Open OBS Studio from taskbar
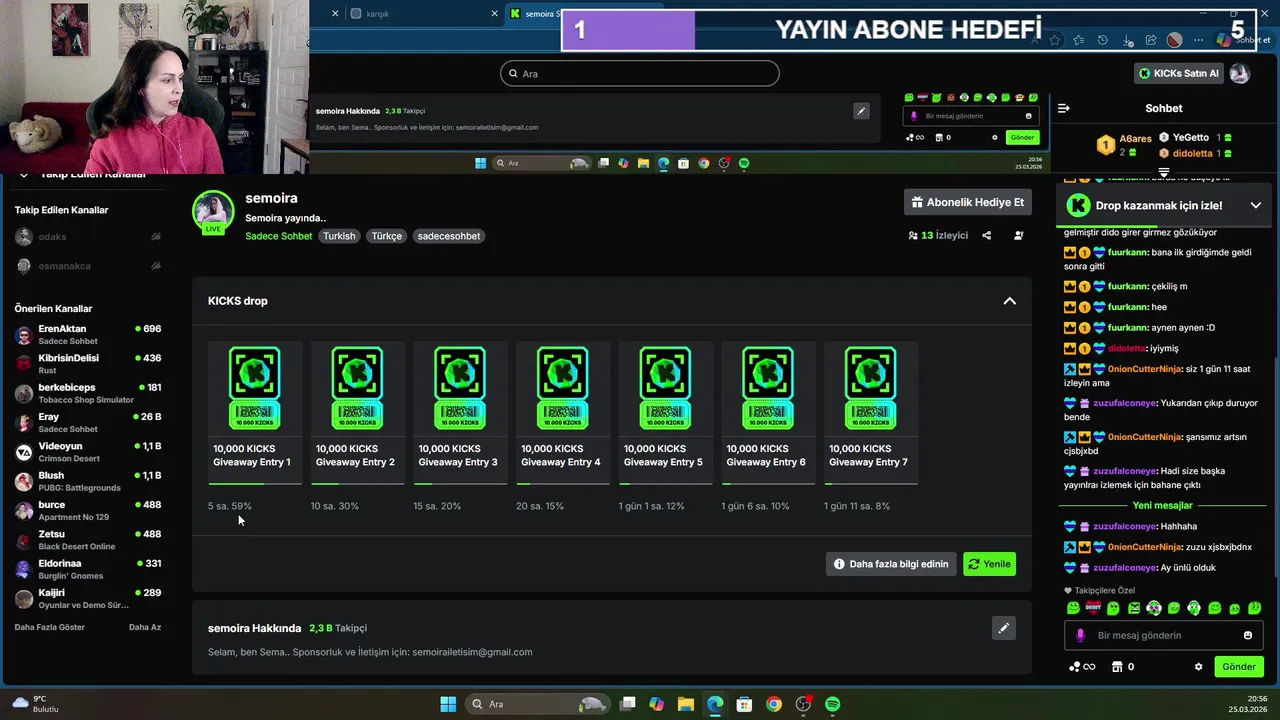The image size is (1280, 720). click(x=803, y=704)
